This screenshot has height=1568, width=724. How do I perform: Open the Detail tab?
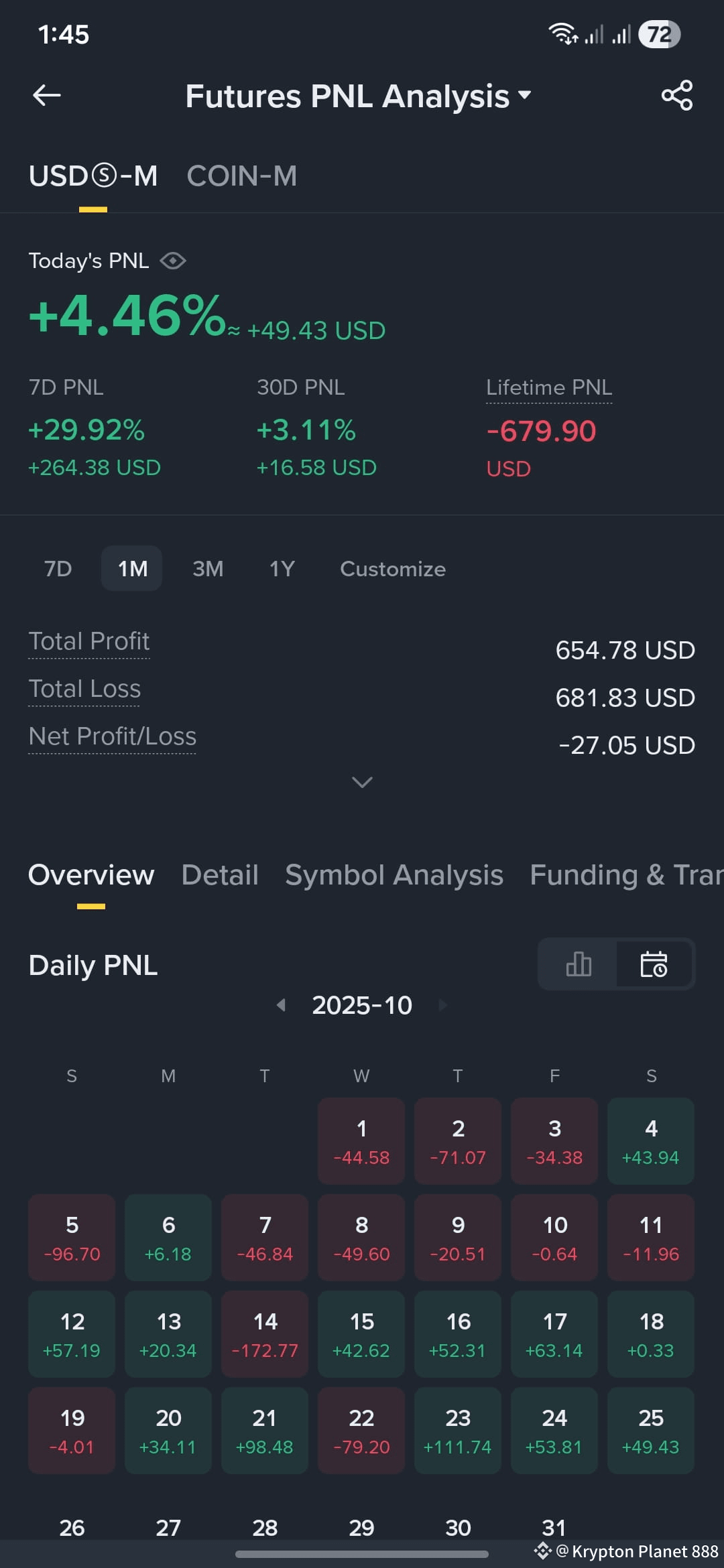point(220,874)
